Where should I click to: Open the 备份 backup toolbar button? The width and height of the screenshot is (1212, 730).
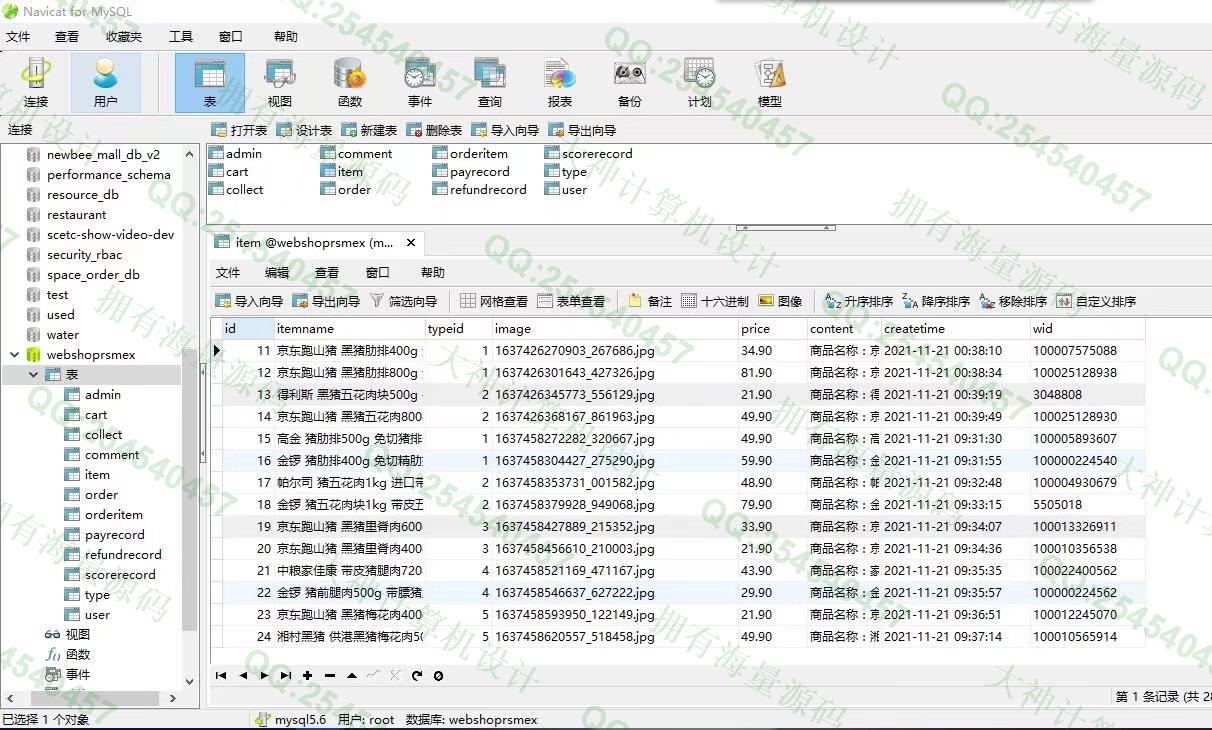coord(630,83)
